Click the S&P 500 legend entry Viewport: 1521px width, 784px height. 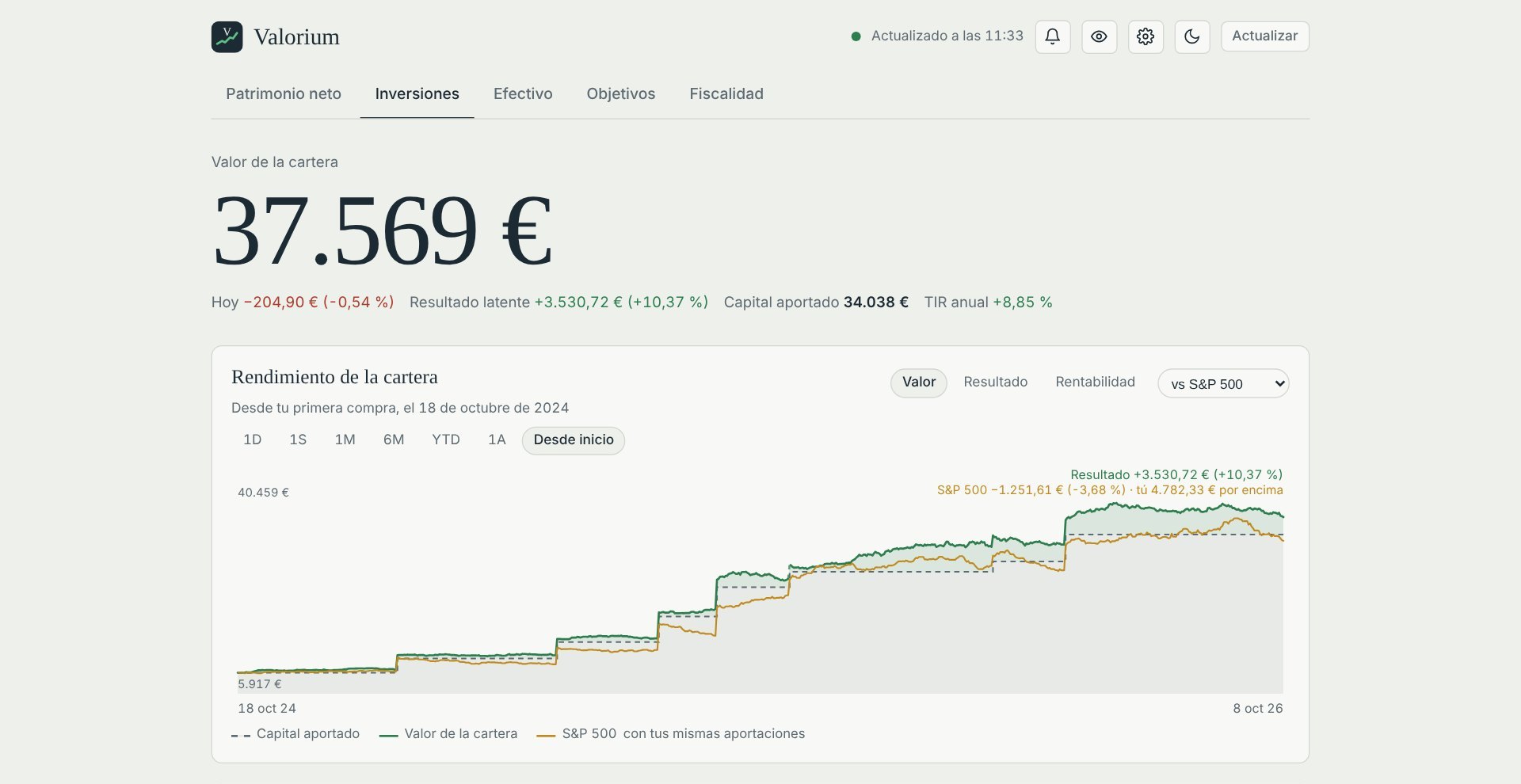click(670, 734)
